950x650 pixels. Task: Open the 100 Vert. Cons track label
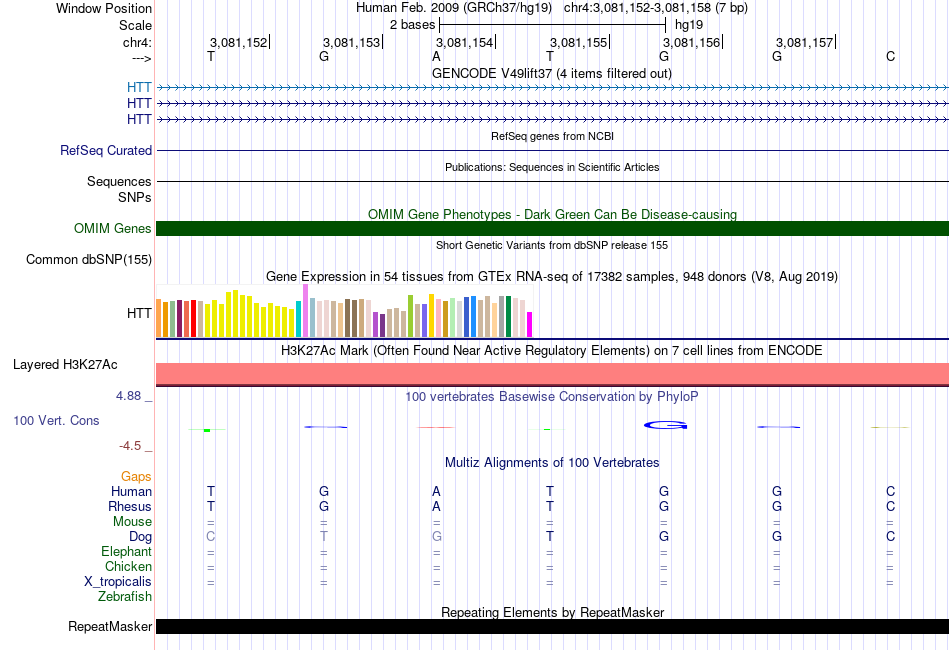tap(56, 420)
